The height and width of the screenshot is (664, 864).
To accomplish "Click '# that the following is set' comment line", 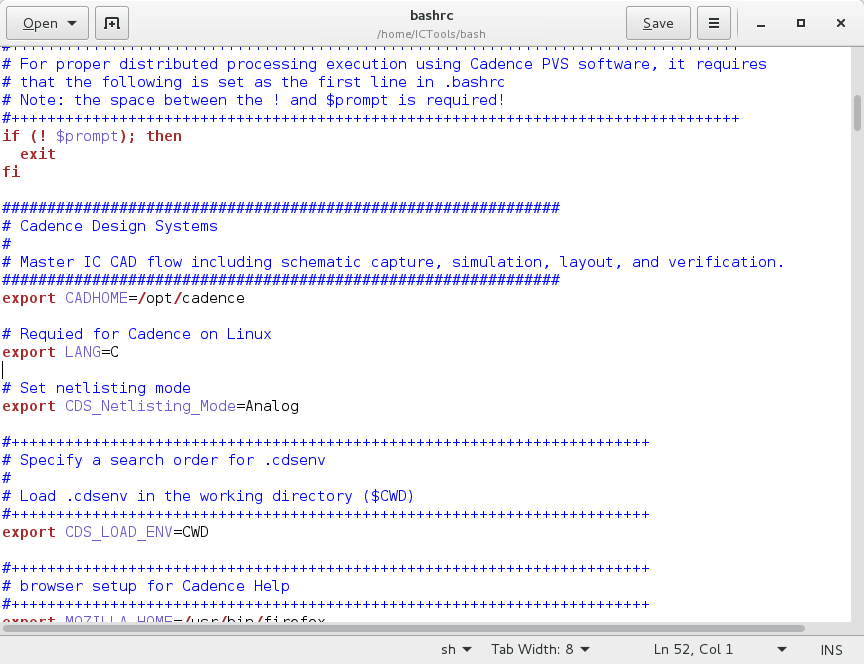I will click(253, 82).
